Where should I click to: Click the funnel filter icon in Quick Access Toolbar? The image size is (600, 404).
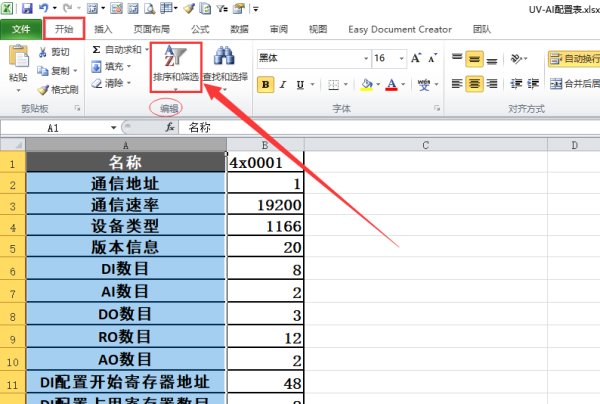pos(222,8)
